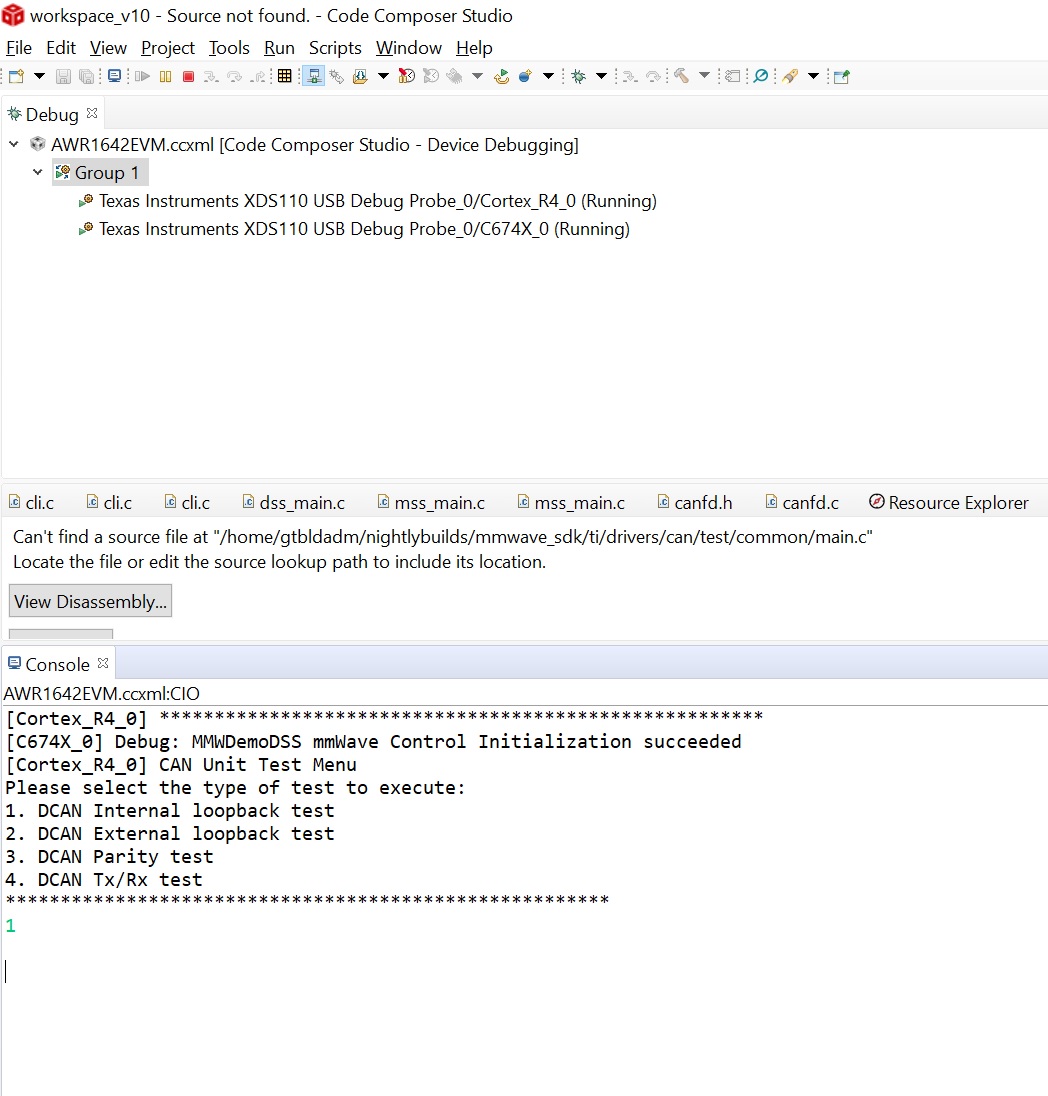Open the Edit menu
This screenshot has width=1048, height=1096.
(x=61, y=48)
